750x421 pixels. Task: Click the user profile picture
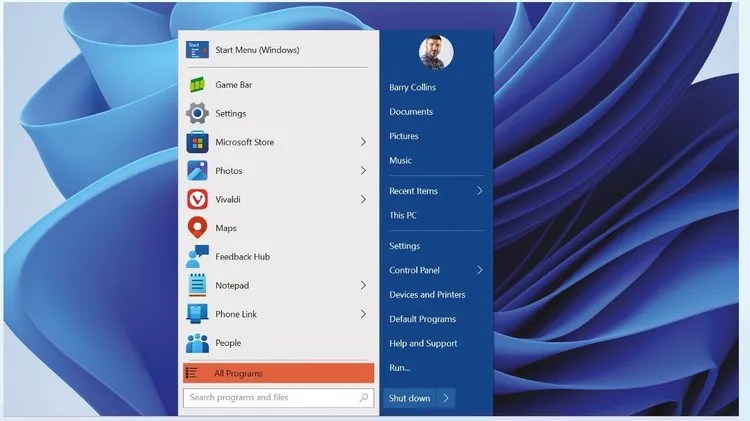click(x=436, y=52)
